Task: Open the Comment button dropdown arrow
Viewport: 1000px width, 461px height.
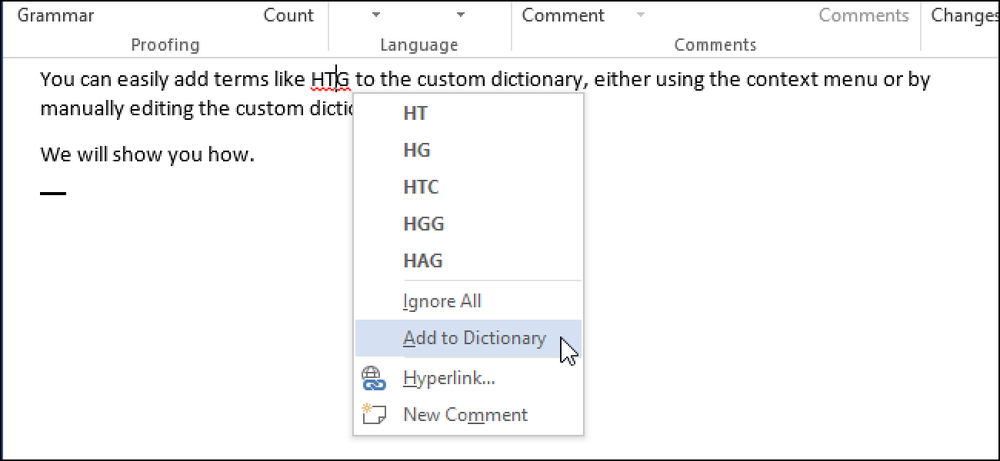Action: [x=640, y=15]
